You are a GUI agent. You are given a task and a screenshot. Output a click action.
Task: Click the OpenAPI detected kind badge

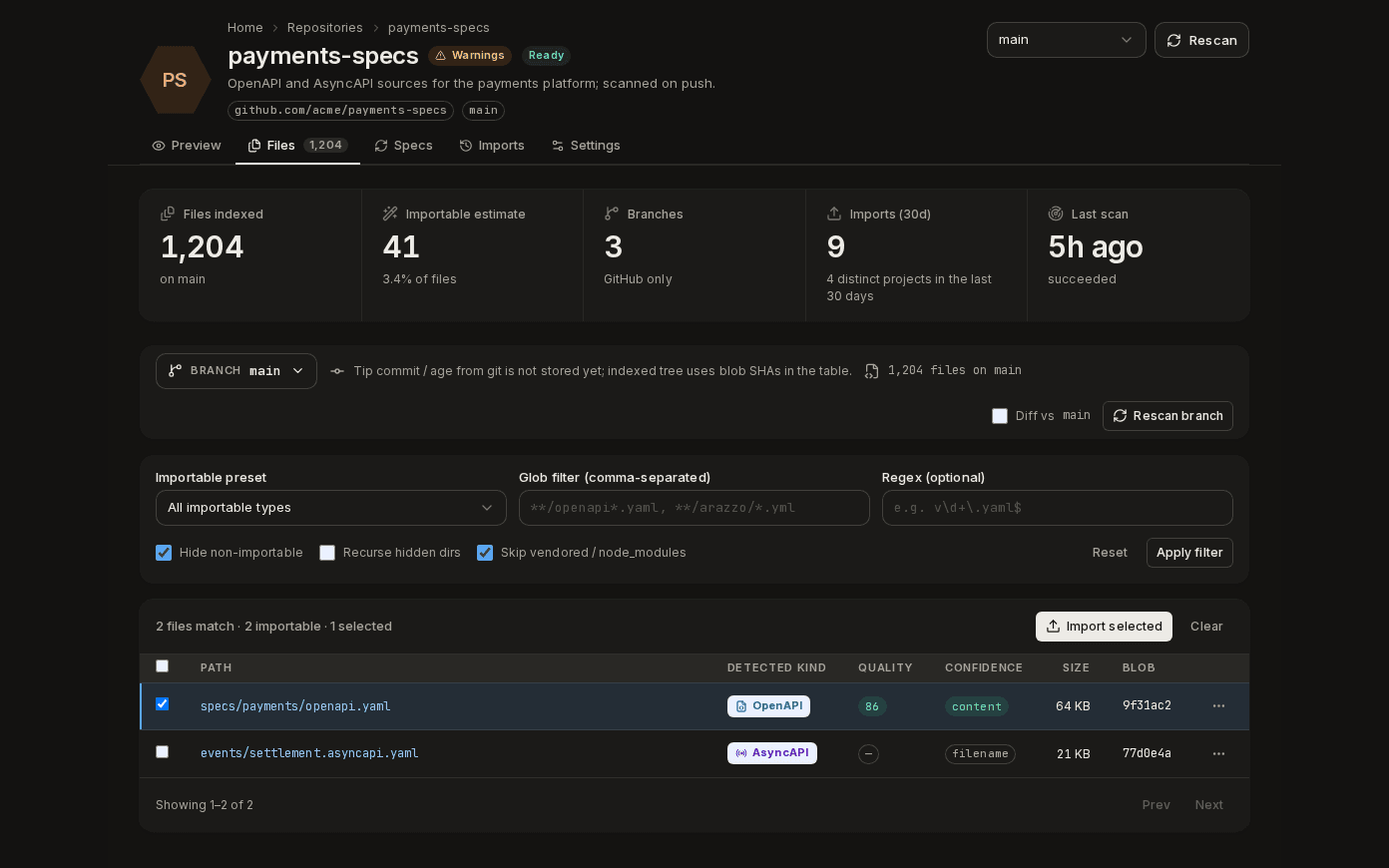pos(768,706)
